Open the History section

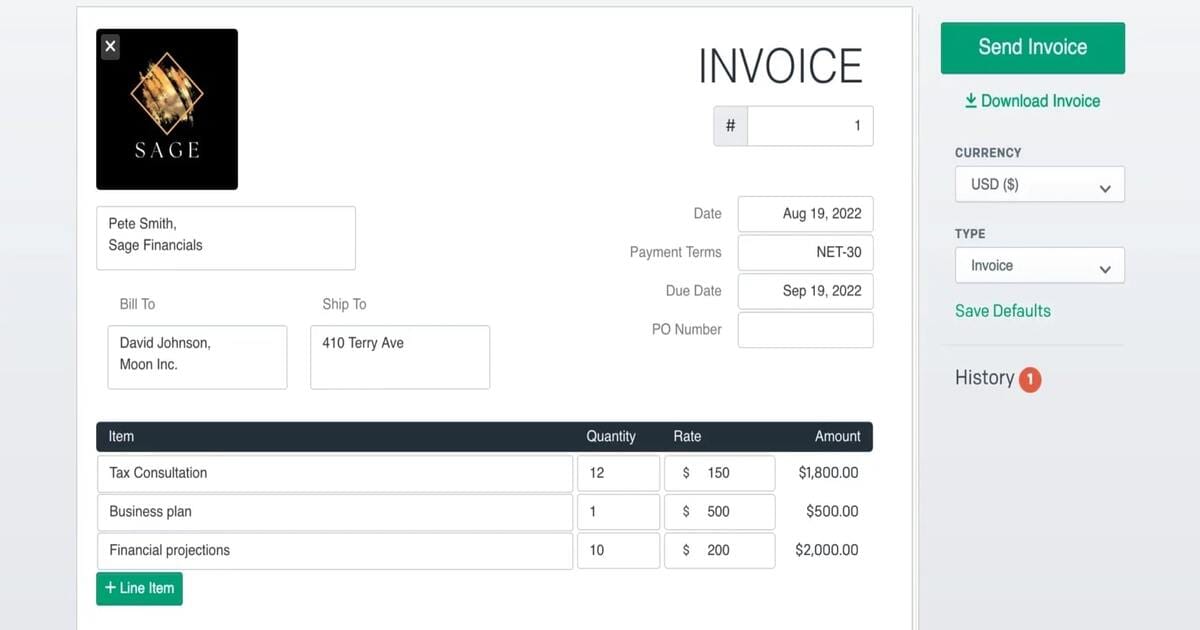(984, 378)
